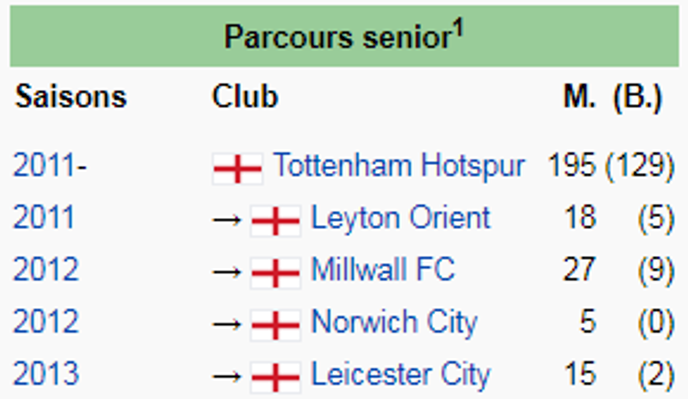
Task: Open the Millwall FC link
Action: pos(383,269)
